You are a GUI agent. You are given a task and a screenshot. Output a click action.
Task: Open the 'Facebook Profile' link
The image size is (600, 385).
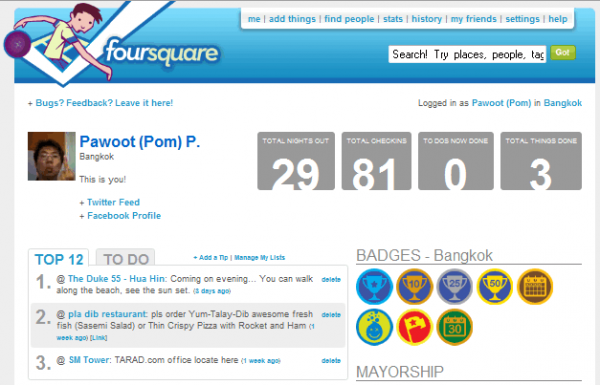(124, 216)
